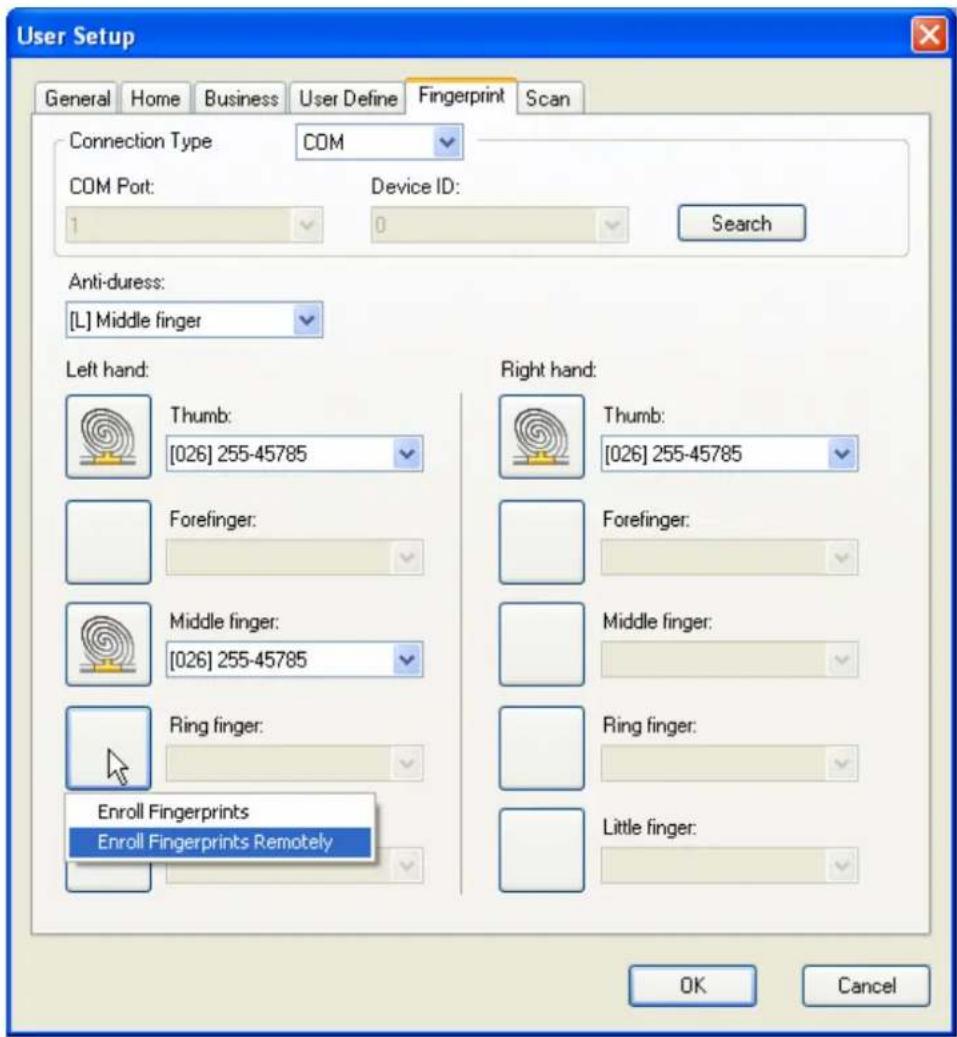Click the "Device ID:" label

(x=415, y=187)
